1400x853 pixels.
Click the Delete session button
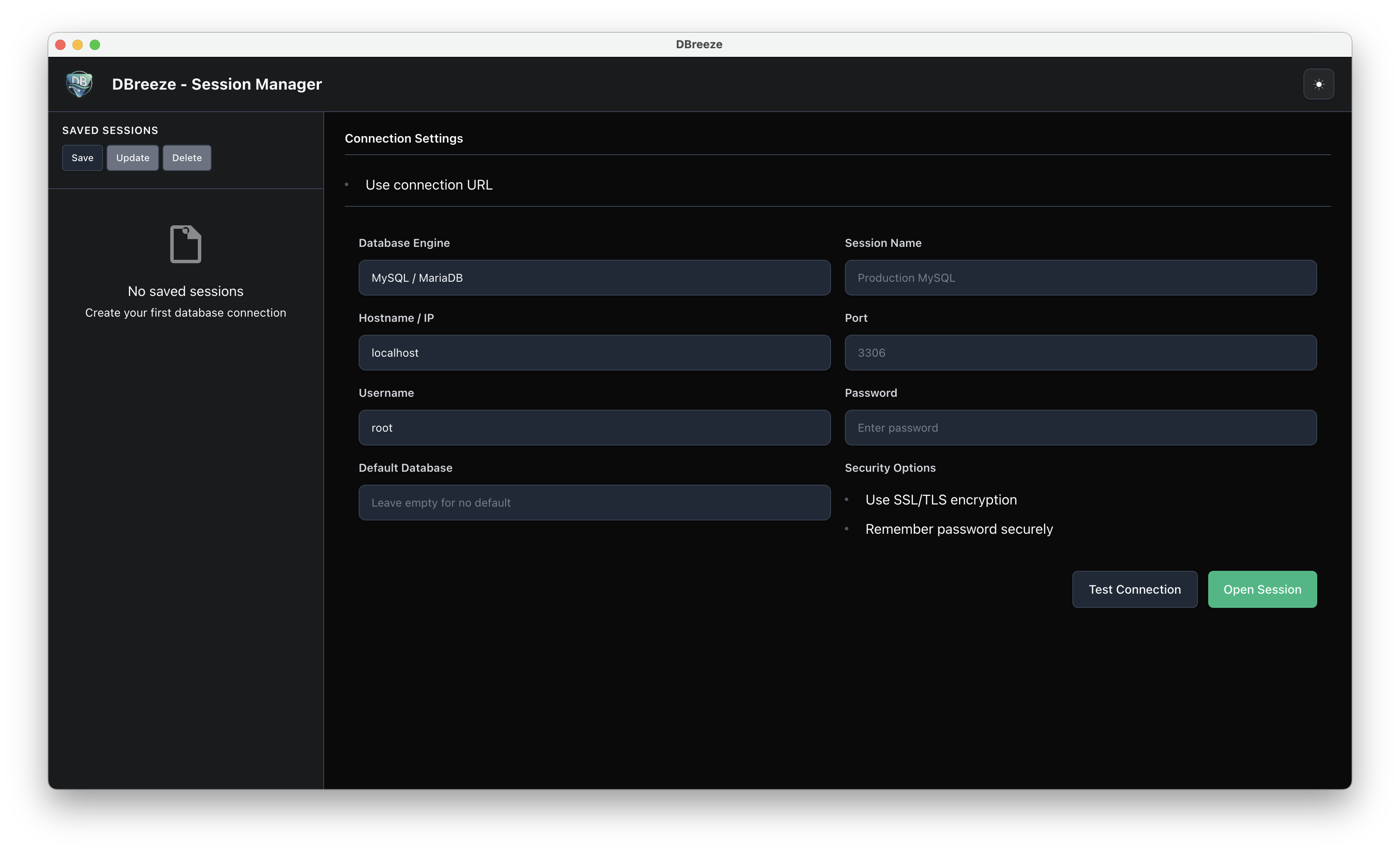(x=187, y=158)
